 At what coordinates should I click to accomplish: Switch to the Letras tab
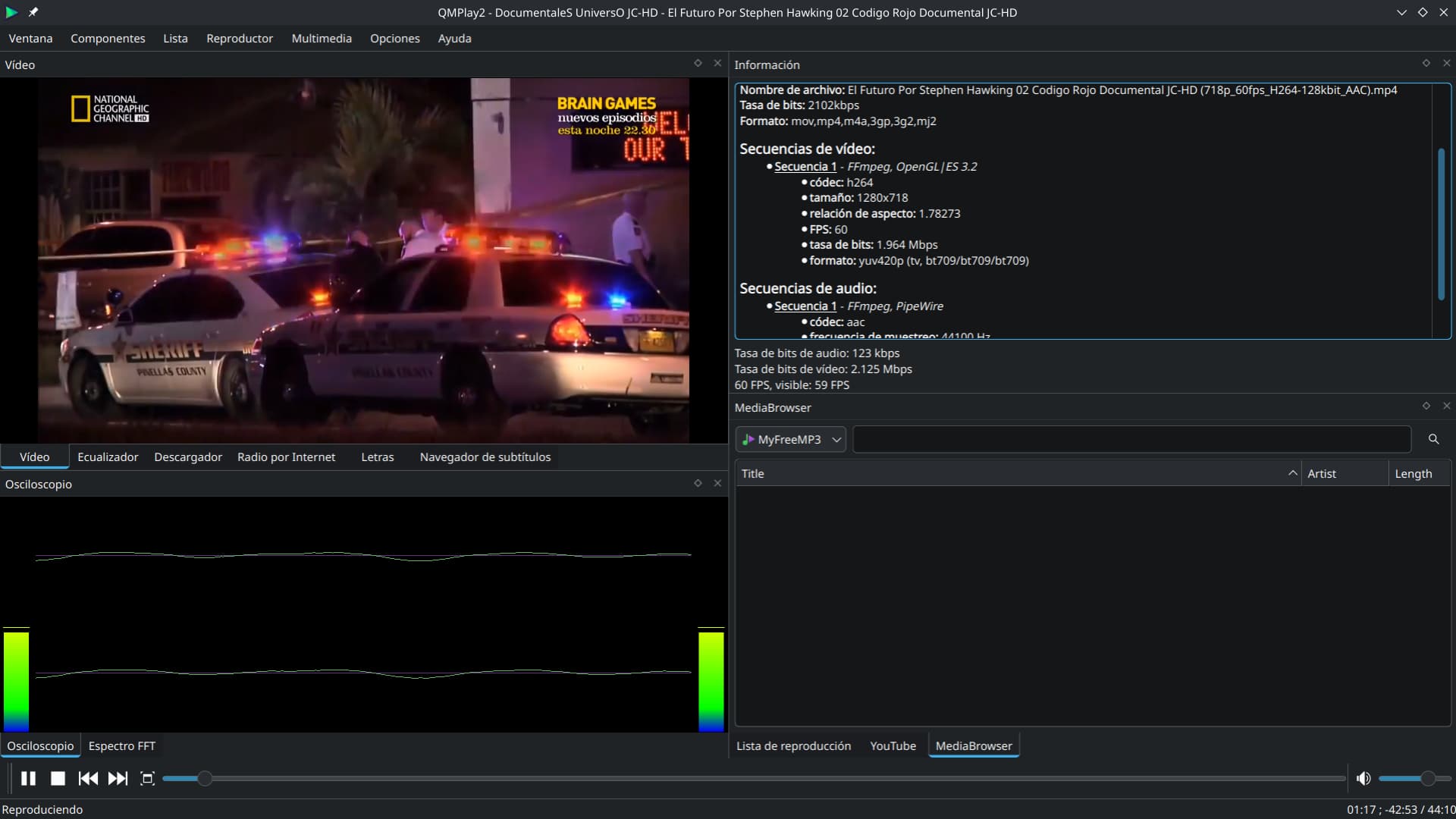pos(377,457)
